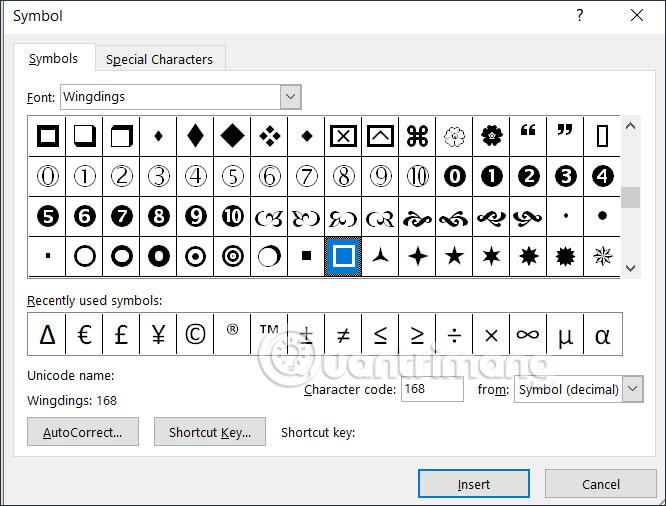Select the recently used alpha symbol

[x=602, y=334]
